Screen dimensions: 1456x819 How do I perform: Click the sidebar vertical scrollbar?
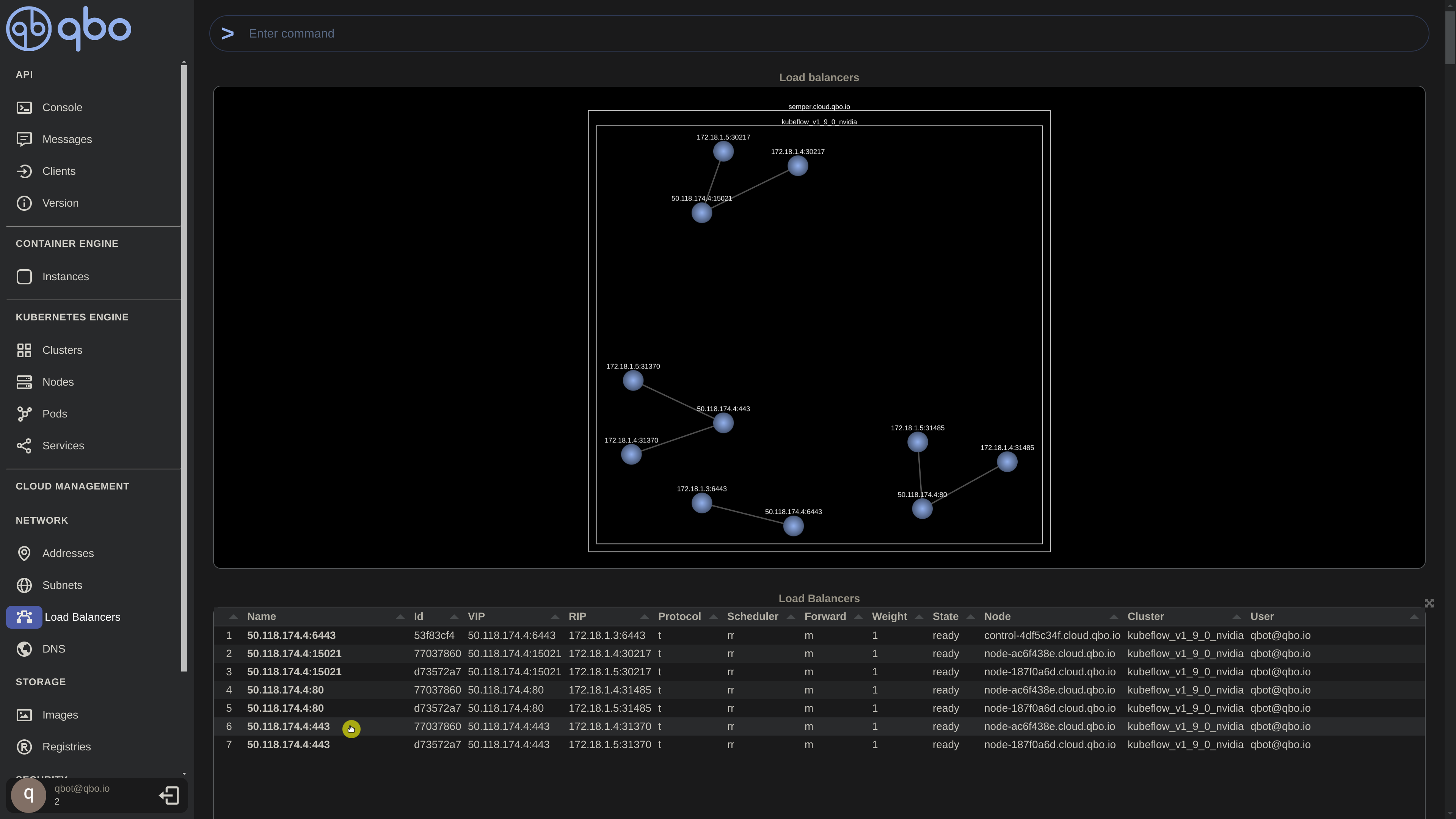tap(184, 367)
